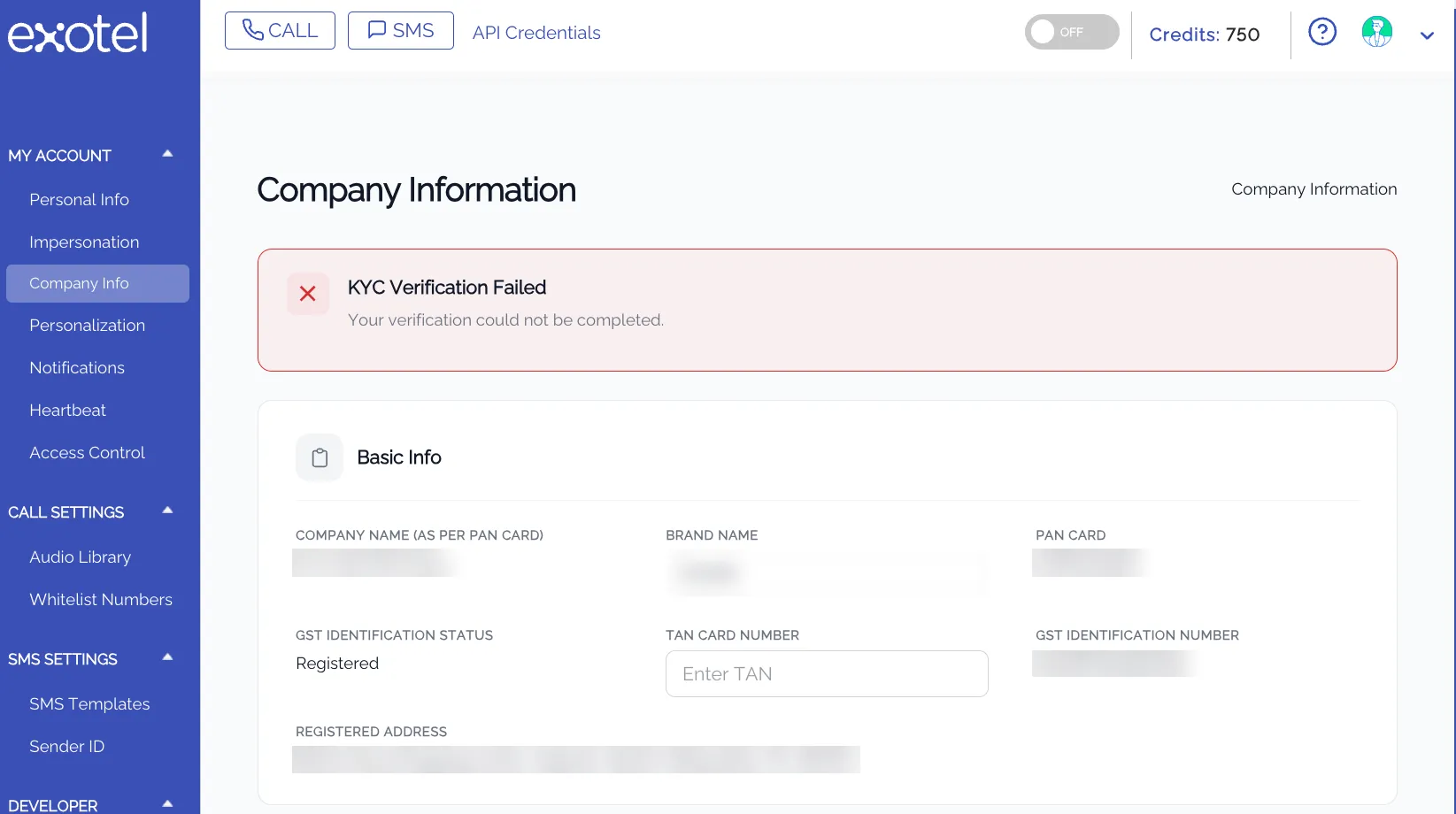Image resolution: width=1456 pixels, height=814 pixels.
Task: Open Heartbeat page
Action: tap(67, 411)
